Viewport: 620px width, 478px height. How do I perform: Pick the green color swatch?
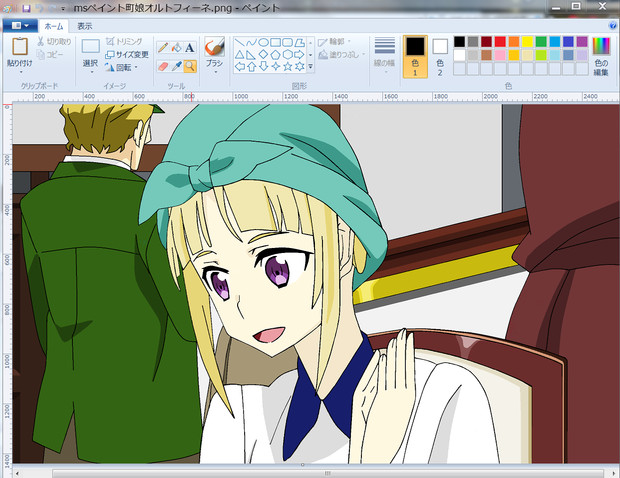point(541,42)
